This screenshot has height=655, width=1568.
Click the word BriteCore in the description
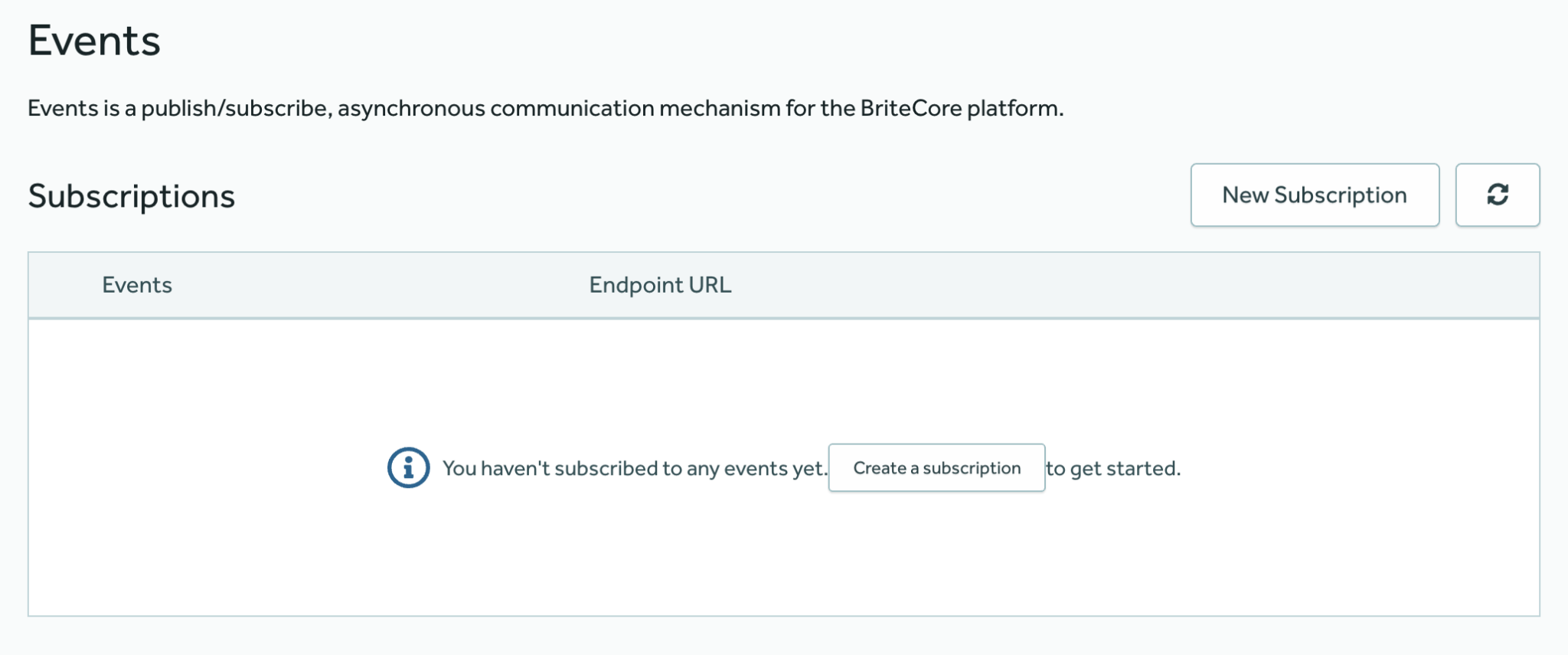pos(910,108)
